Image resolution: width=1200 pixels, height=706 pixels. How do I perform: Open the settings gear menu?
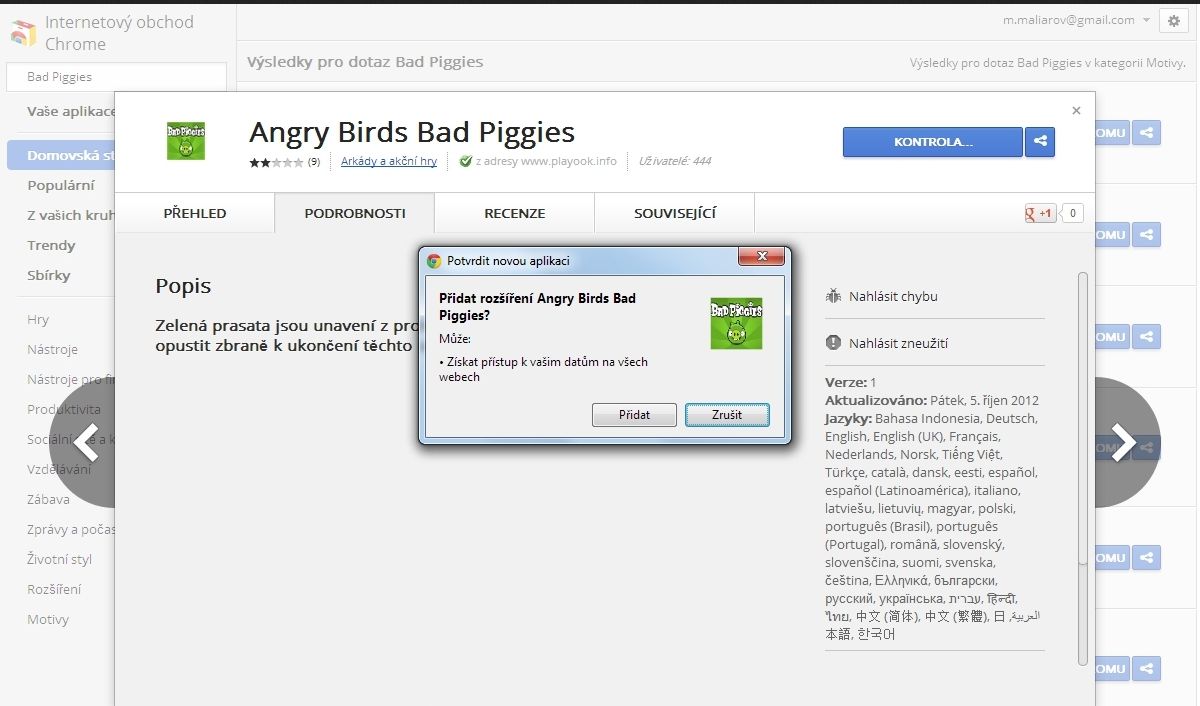pos(1173,20)
